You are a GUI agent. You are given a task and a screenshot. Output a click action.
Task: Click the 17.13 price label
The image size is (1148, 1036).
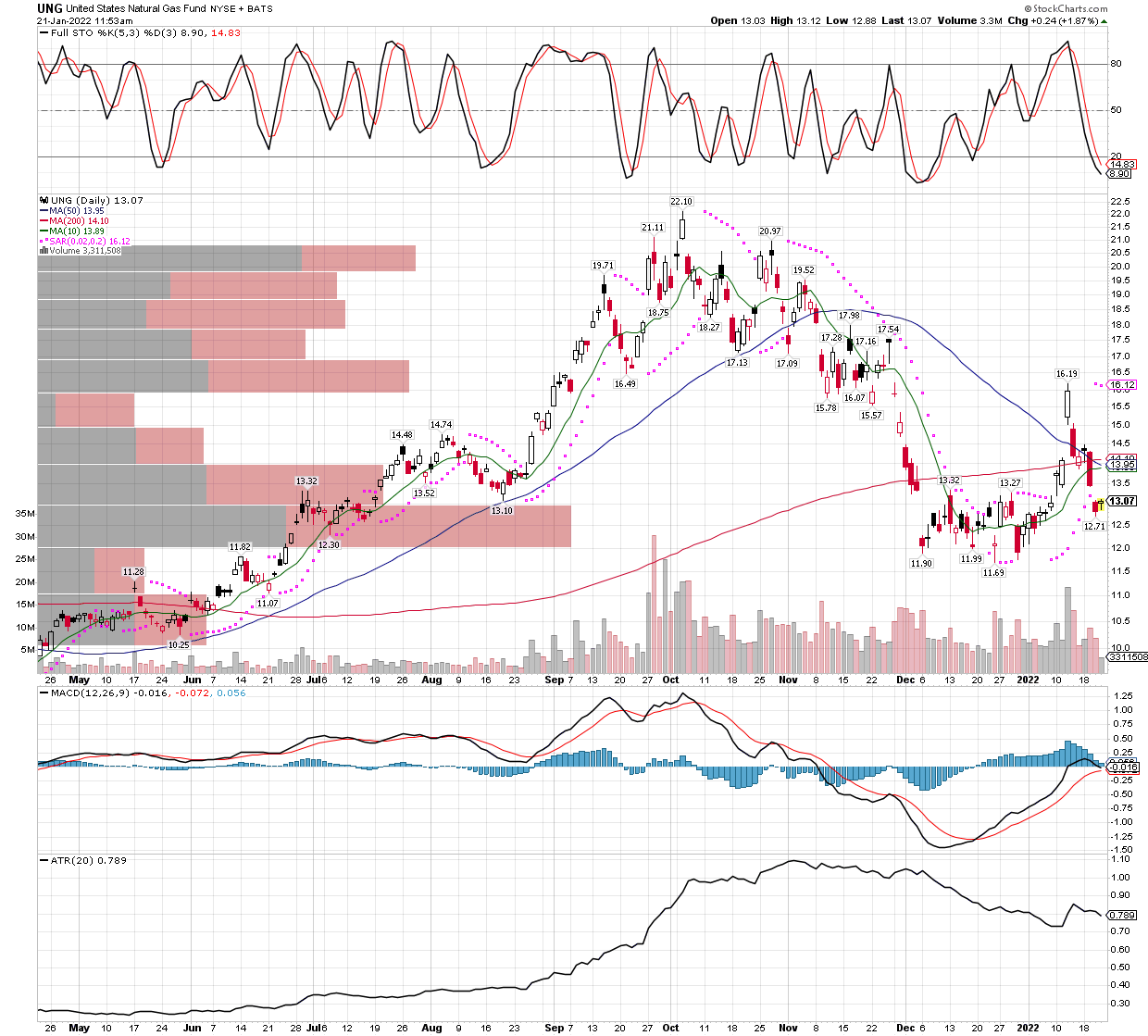737,362
